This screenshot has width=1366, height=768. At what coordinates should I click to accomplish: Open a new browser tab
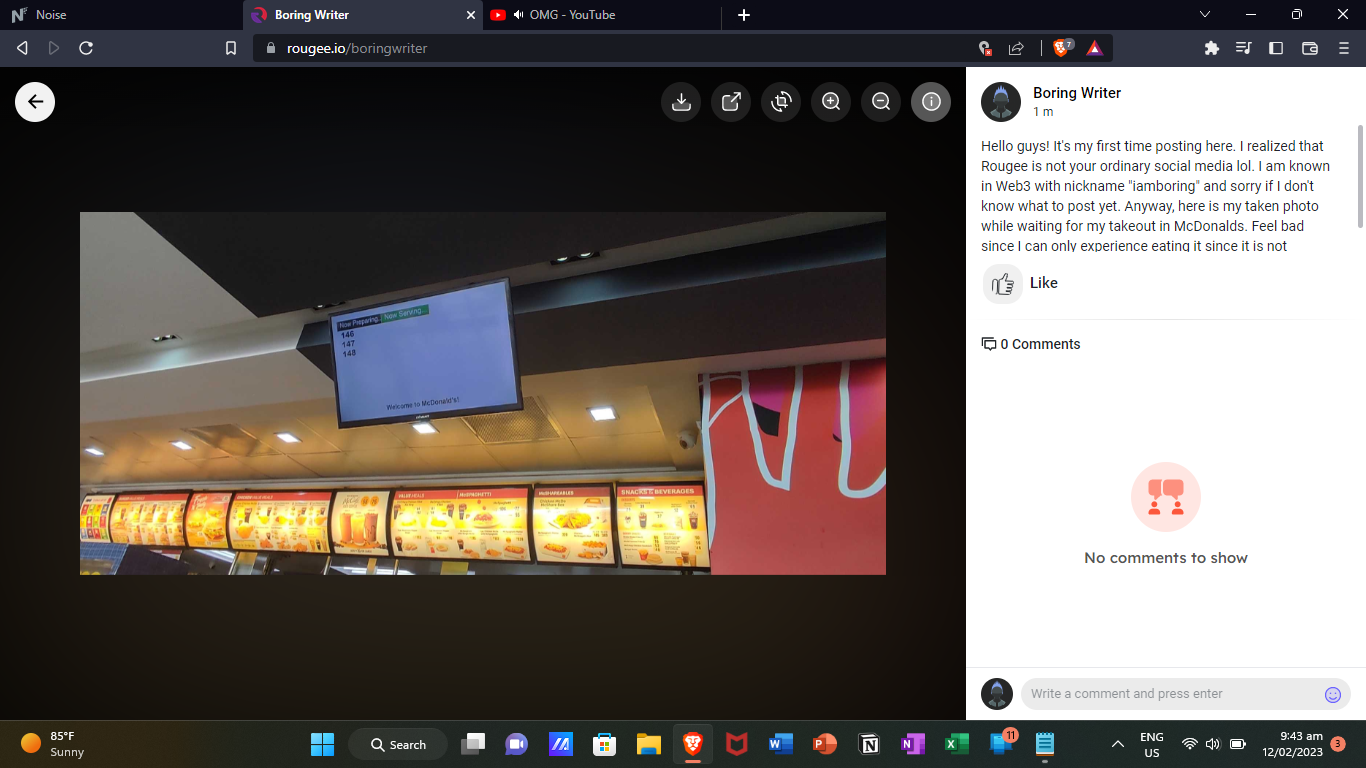pos(744,15)
